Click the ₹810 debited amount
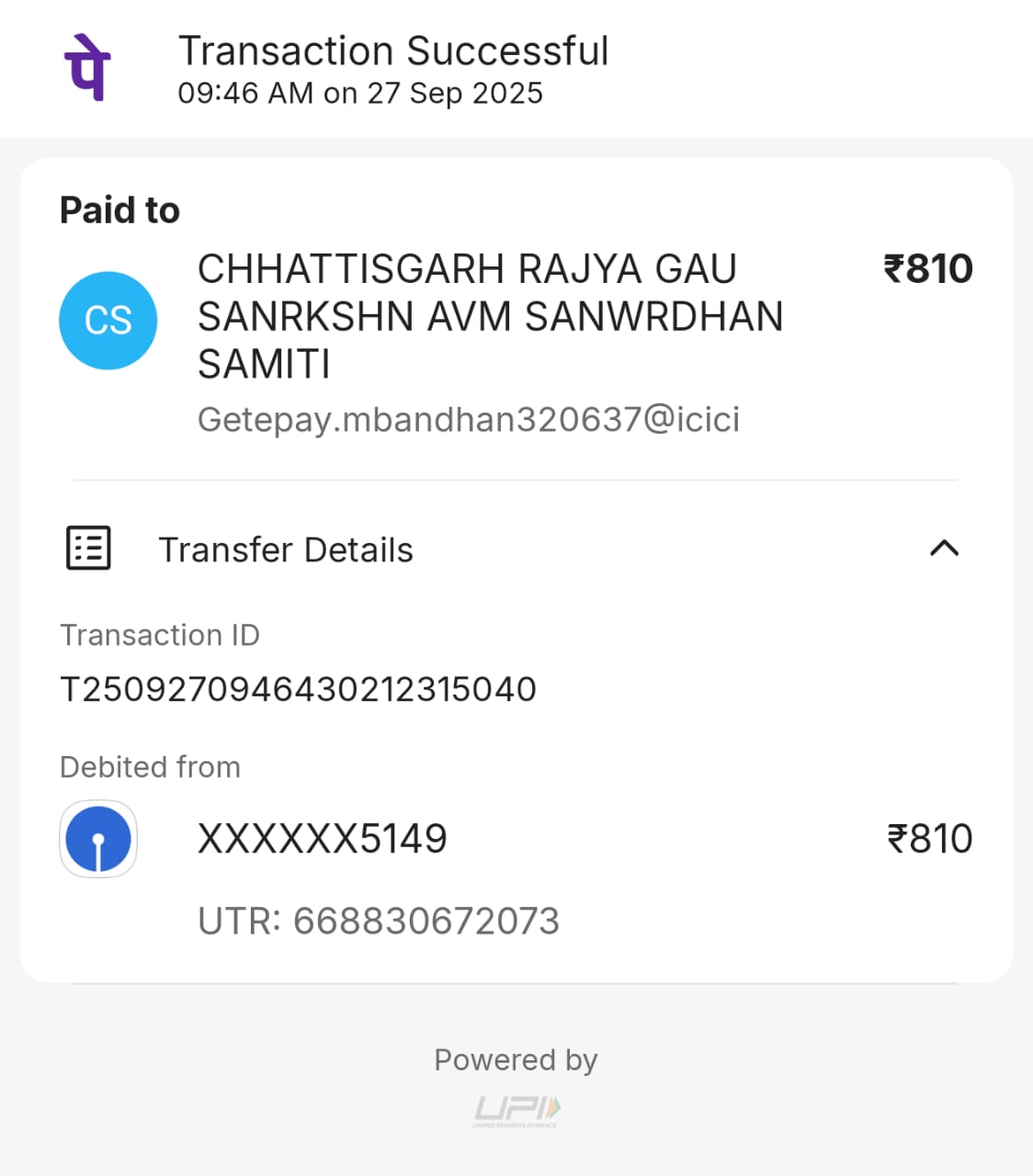Viewport: 1033px width, 1176px height. [929, 839]
